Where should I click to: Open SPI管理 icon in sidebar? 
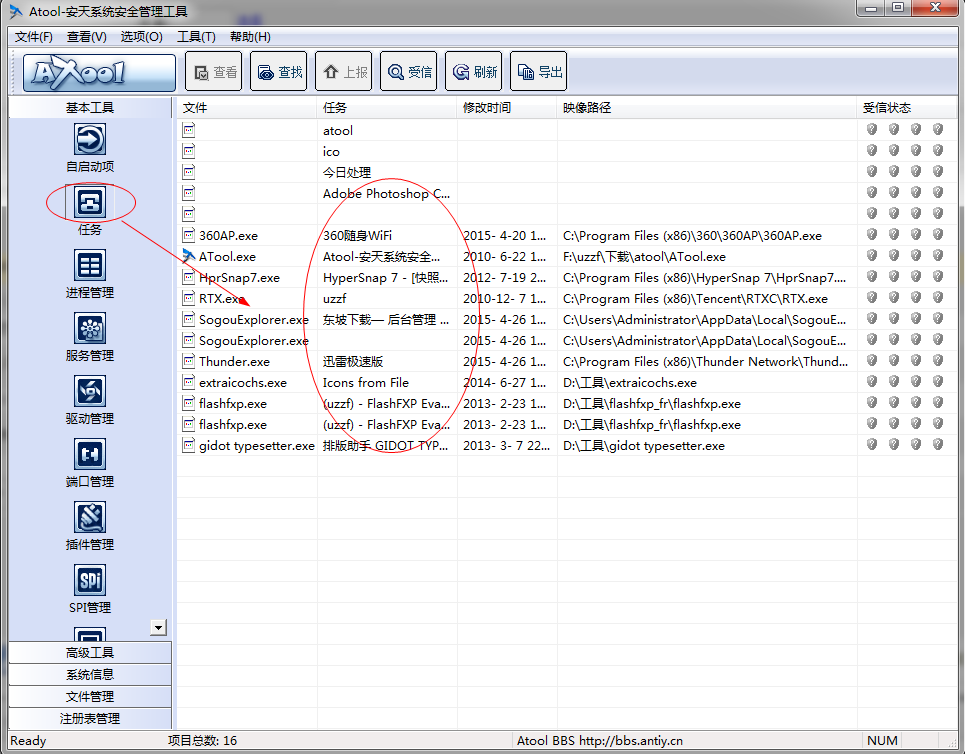pos(90,580)
